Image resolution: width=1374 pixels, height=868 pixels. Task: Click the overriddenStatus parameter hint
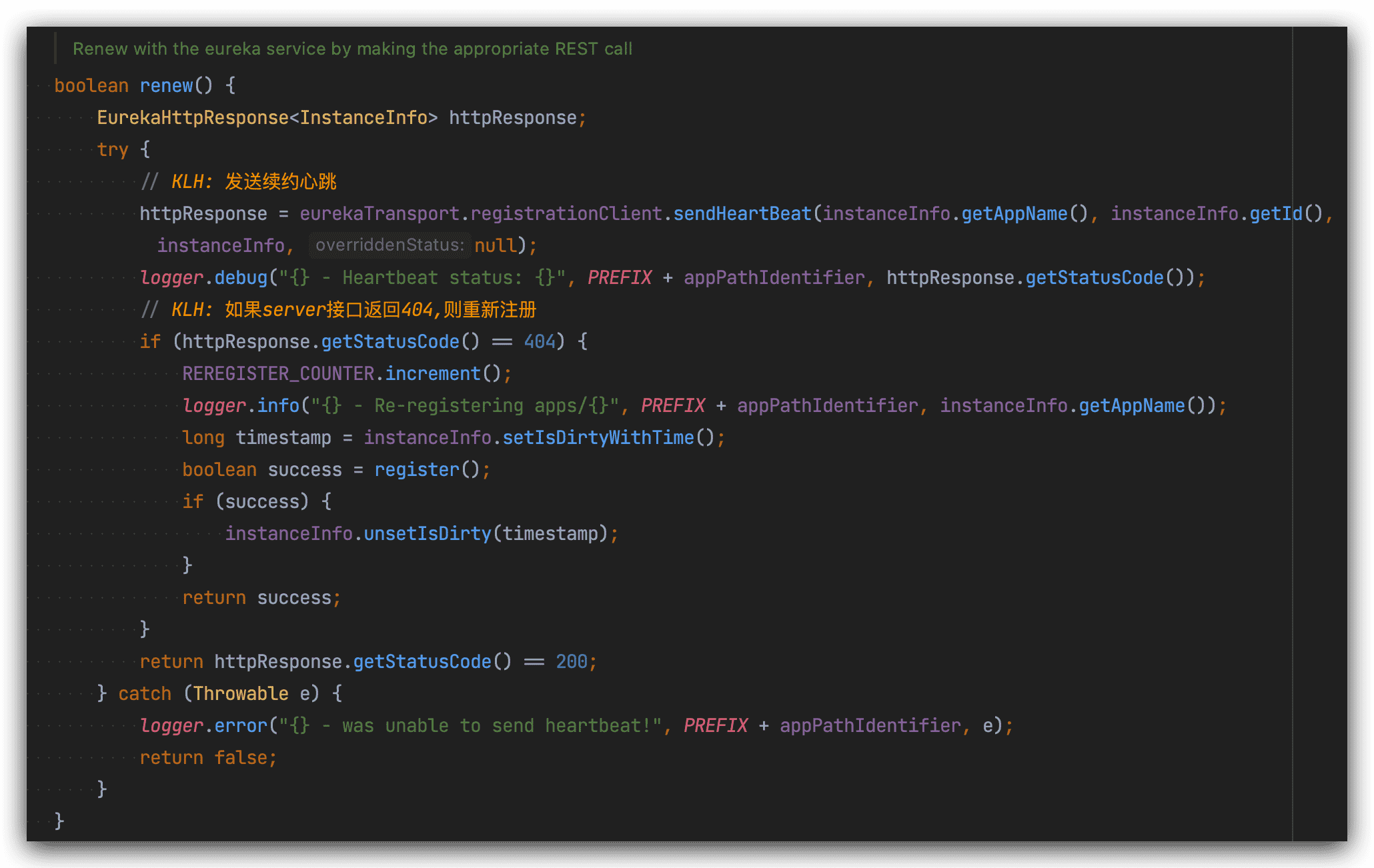click(389, 245)
